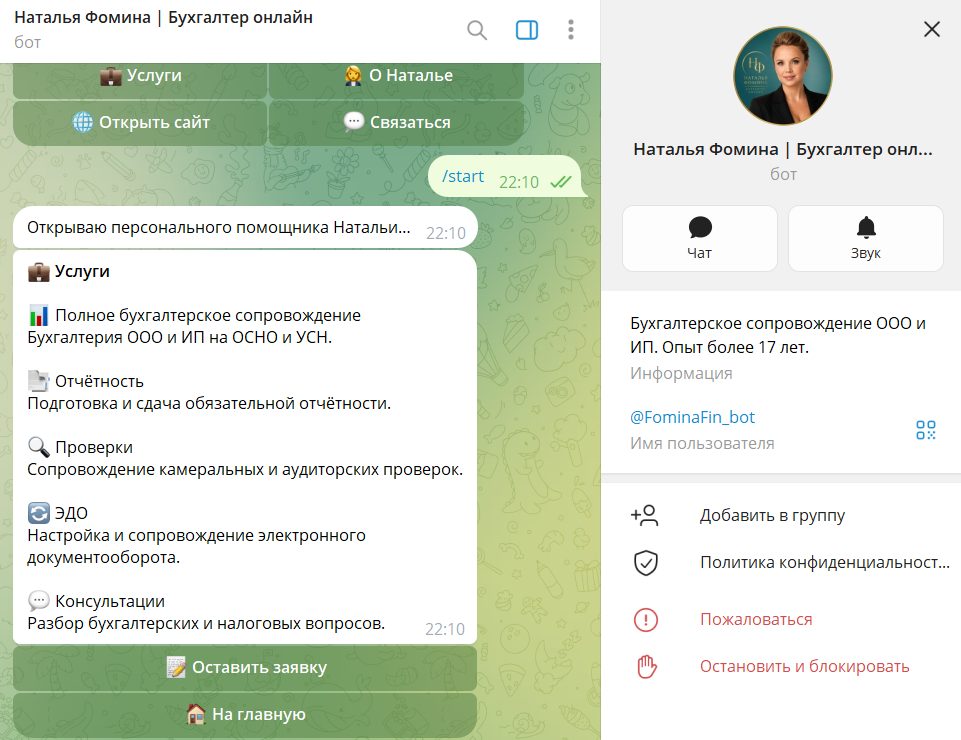Image resolution: width=961 pixels, height=740 pixels.
Task: Toggle the right info sidebar panel icon
Action: pyautogui.click(x=526, y=29)
